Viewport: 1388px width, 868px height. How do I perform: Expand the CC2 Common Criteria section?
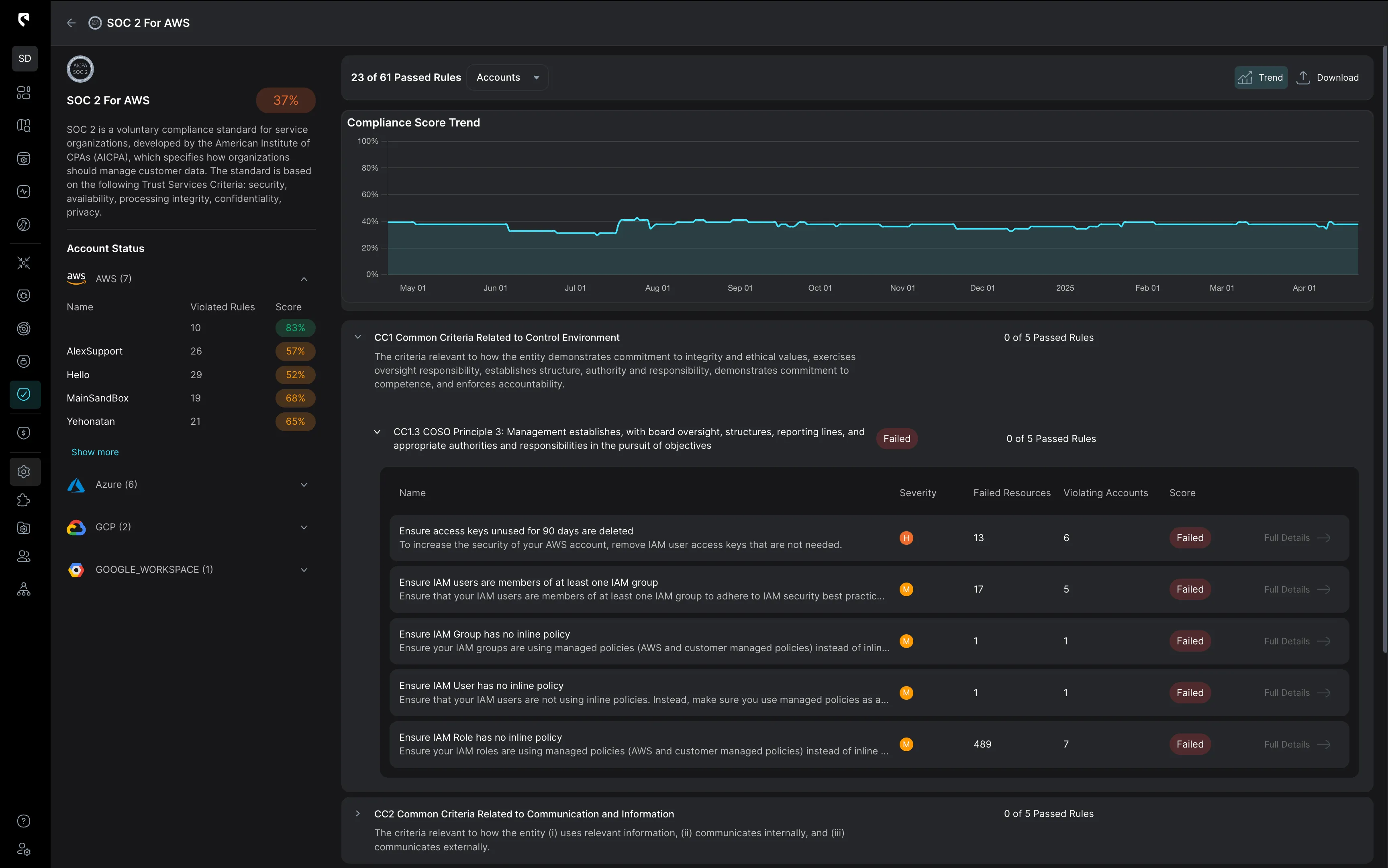click(358, 814)
